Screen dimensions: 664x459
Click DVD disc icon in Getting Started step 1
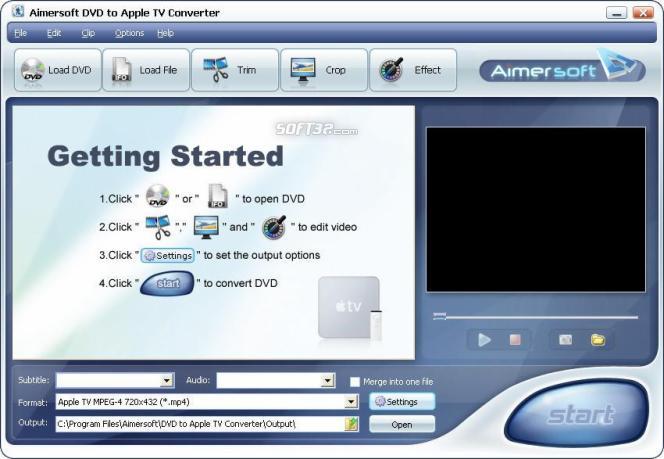158,196
